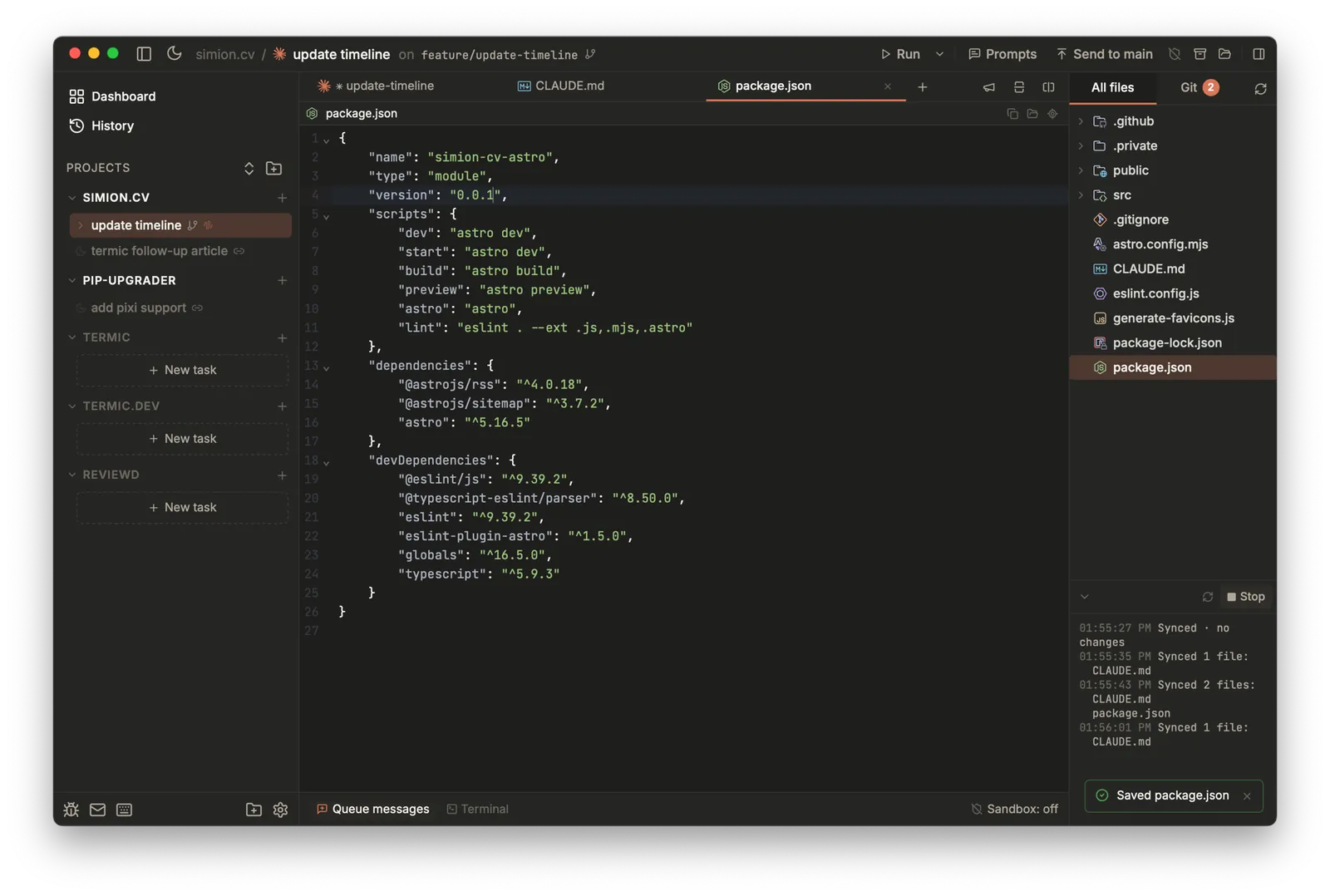Add a task to SIMION.CV

pyautogui.click(x=282, y=198)
